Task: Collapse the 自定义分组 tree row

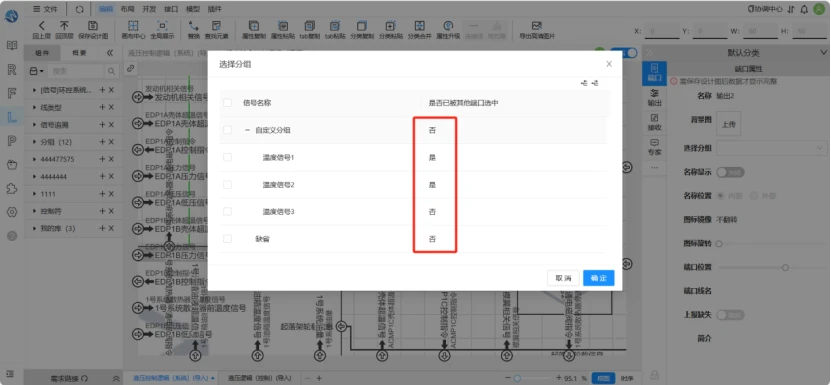Action: 247,130
